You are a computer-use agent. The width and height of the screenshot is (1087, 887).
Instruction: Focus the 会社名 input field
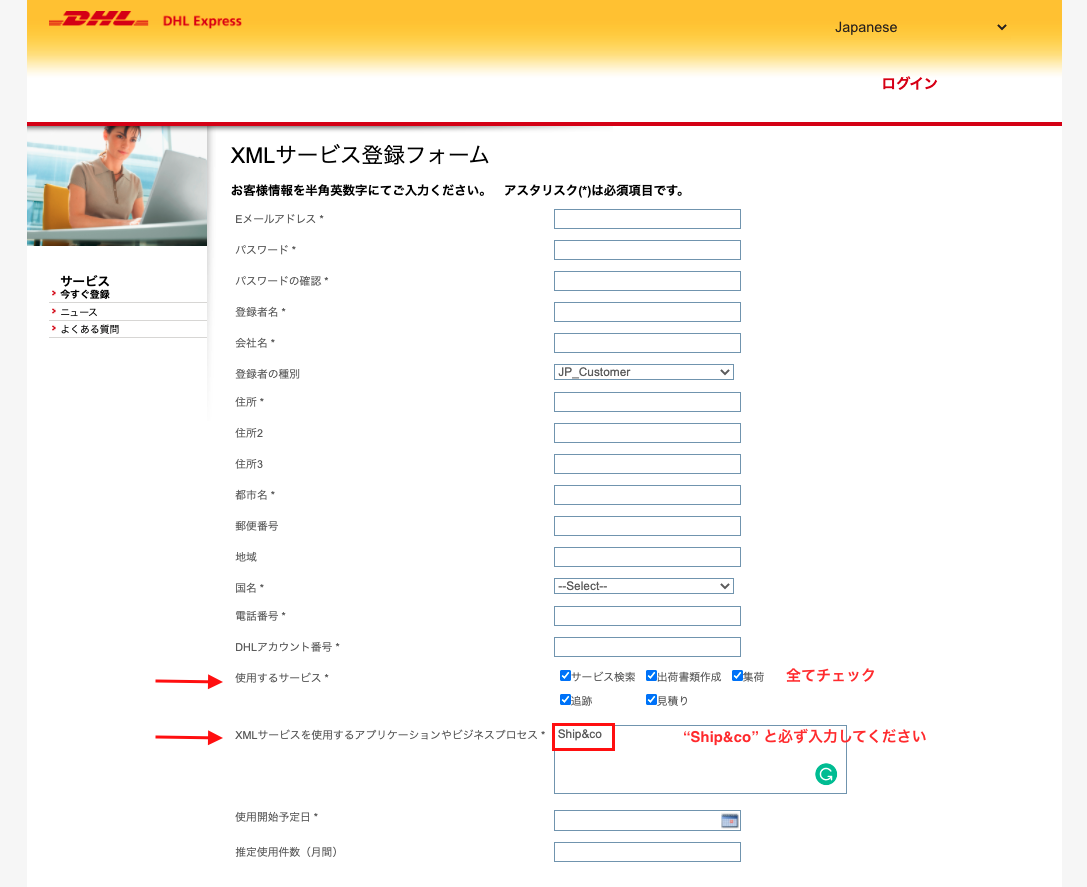(647, 343)
